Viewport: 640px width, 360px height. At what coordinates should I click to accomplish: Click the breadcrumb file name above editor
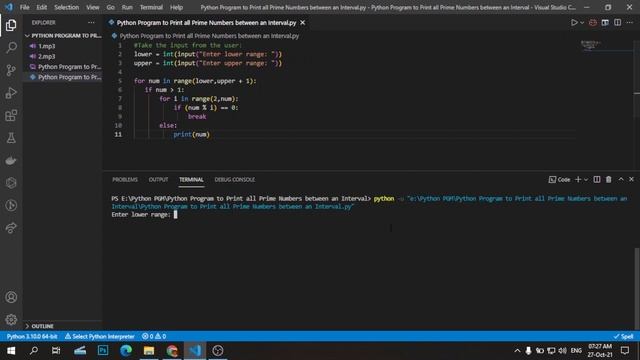pos(209,36)
